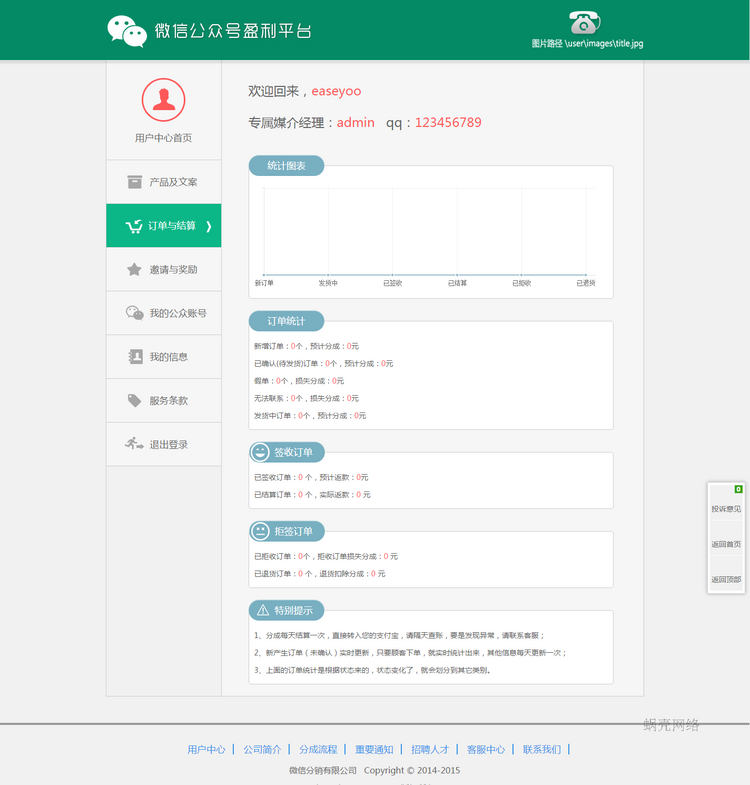This screenshot has height=785, width=750.
Task: Click 返回首页 in the floating panel
Action: coord(726,544)
